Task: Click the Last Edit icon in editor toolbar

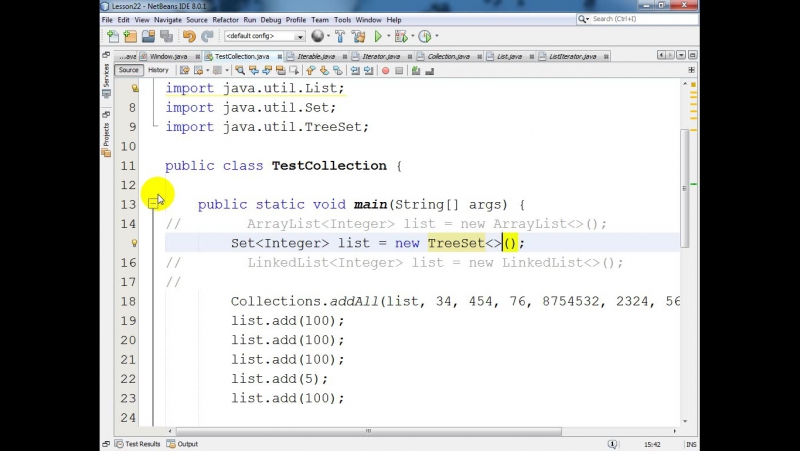Action: [184, 70]
